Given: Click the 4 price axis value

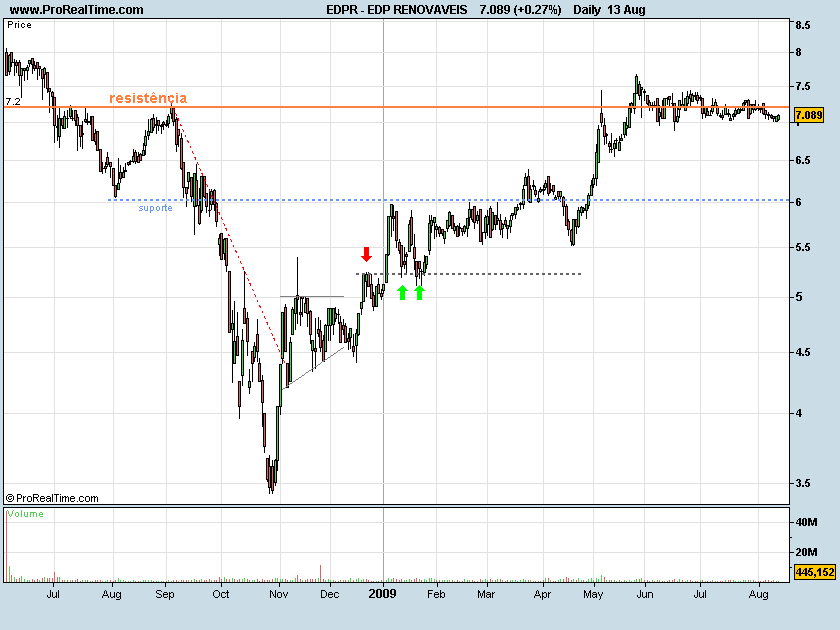Looking at the screenshot, I should [x=799, y=413].
